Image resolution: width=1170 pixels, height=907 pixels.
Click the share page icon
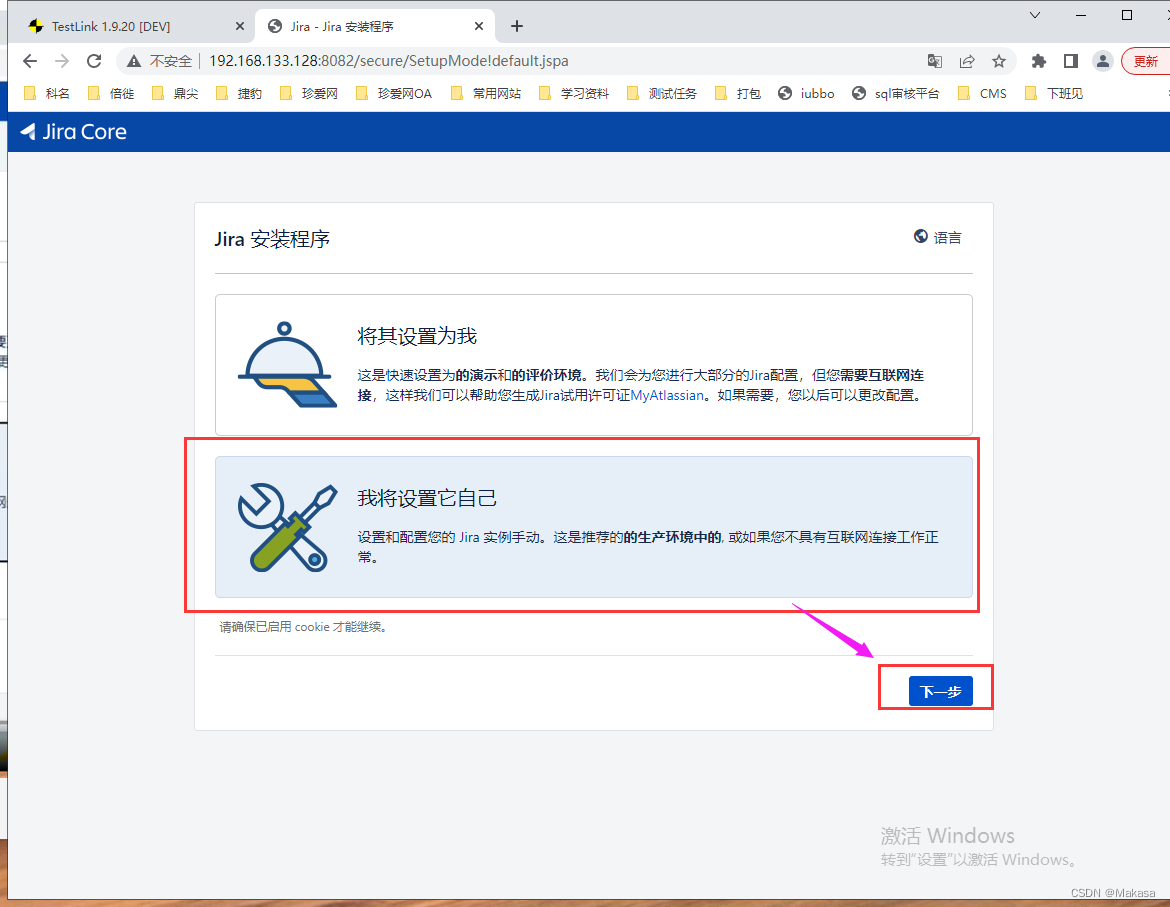click(967, 61)
